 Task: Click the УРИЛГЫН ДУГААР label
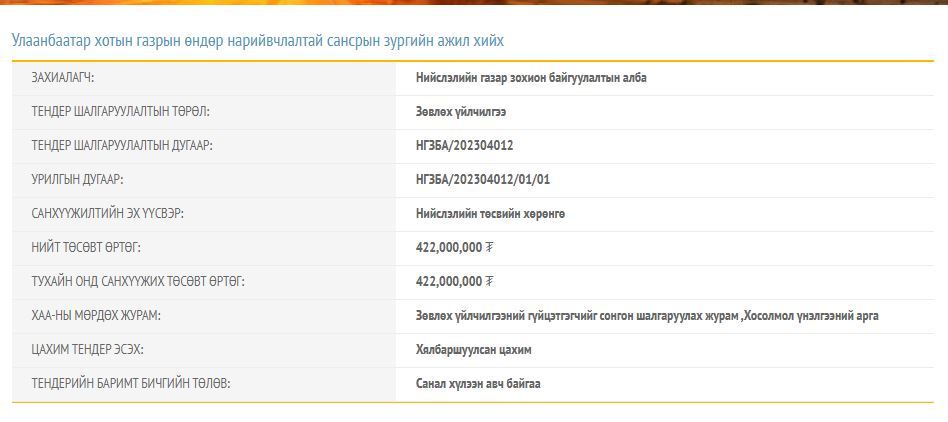(78, 180)
